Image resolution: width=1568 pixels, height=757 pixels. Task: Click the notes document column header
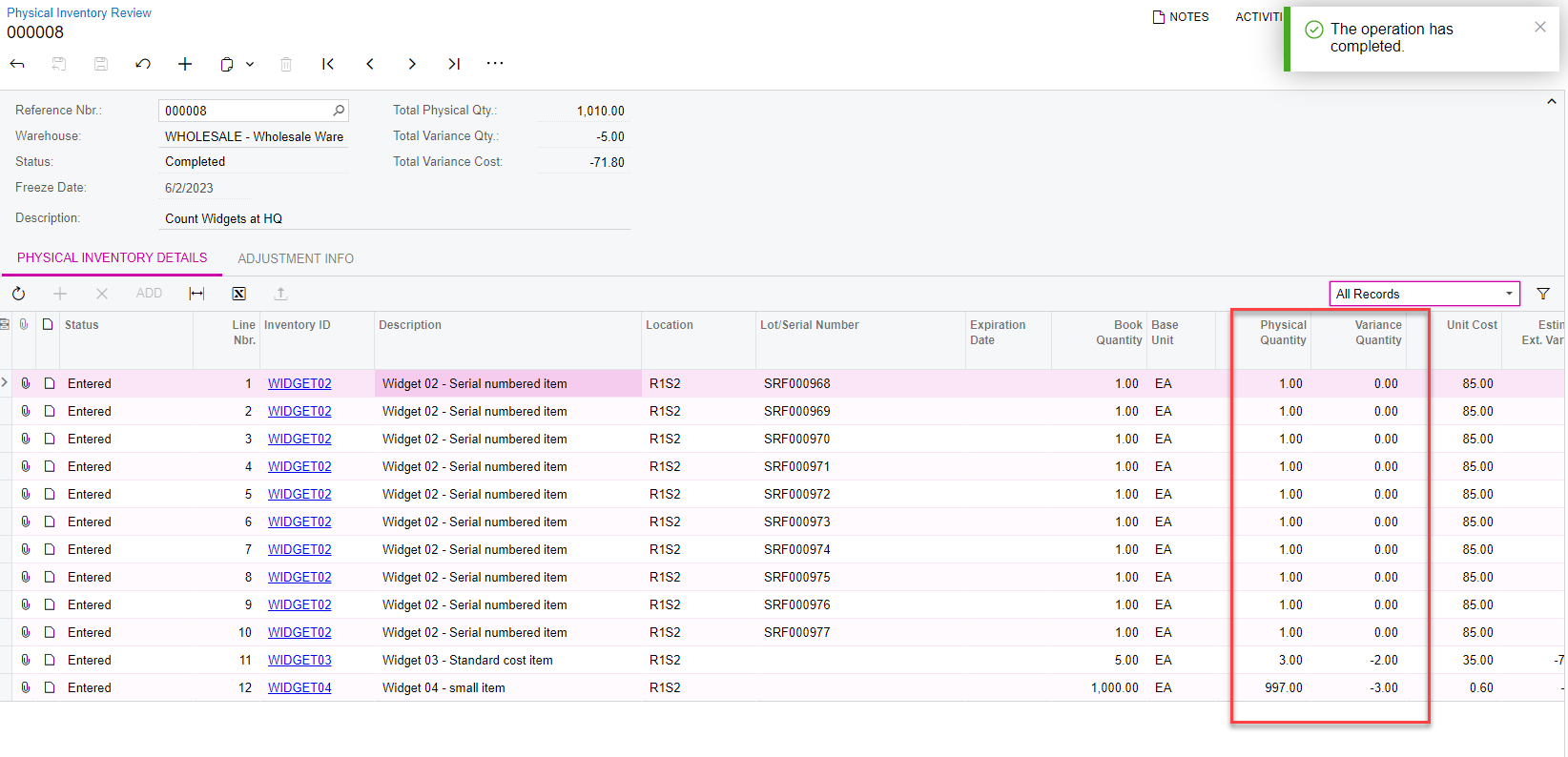tap(48, 325)
